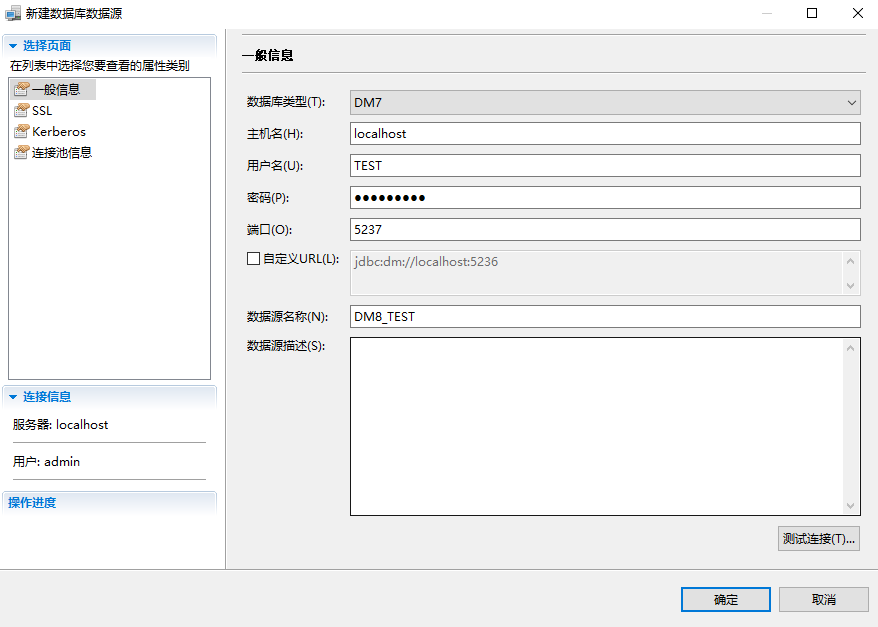The height and width of the screenshot is (627, 878).
Task: Click the 端口 5237 field
Action: [x=605, y=230]
